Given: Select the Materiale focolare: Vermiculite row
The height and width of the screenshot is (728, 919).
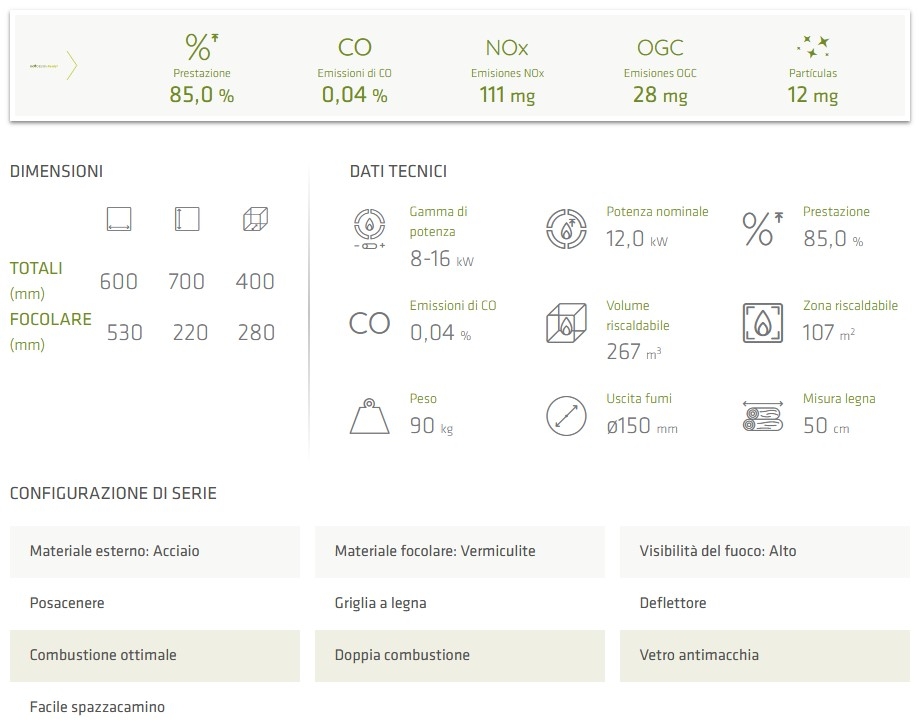Looking at the screenshot, I should [x=459, y=551].
